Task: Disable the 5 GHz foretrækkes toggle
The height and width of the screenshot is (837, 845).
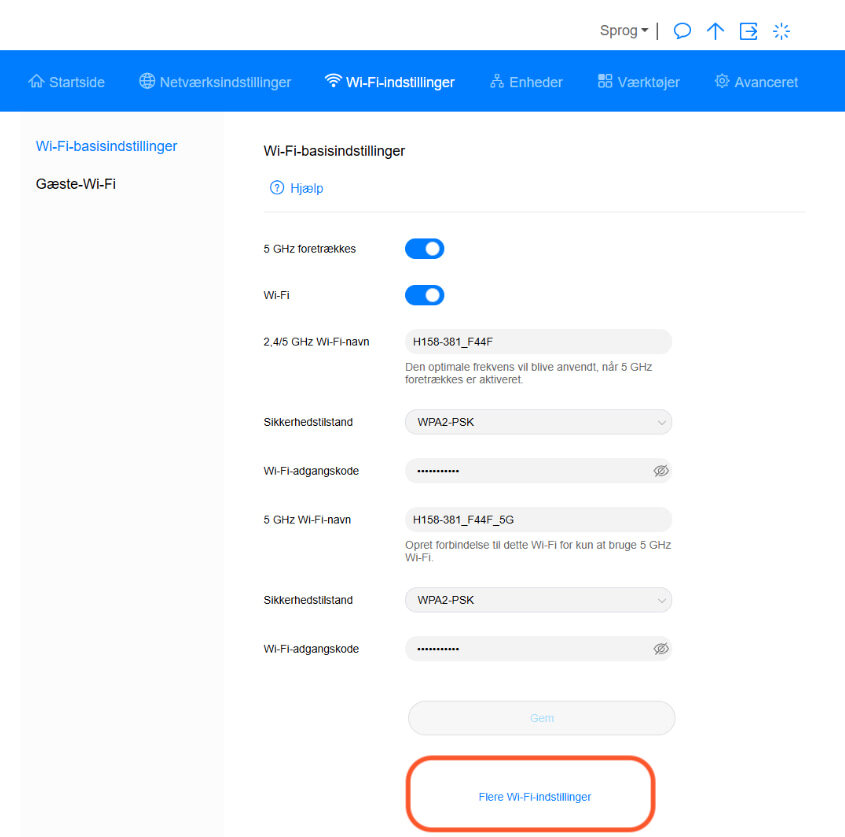Action: pyautogui.click(x=424, y=248)
